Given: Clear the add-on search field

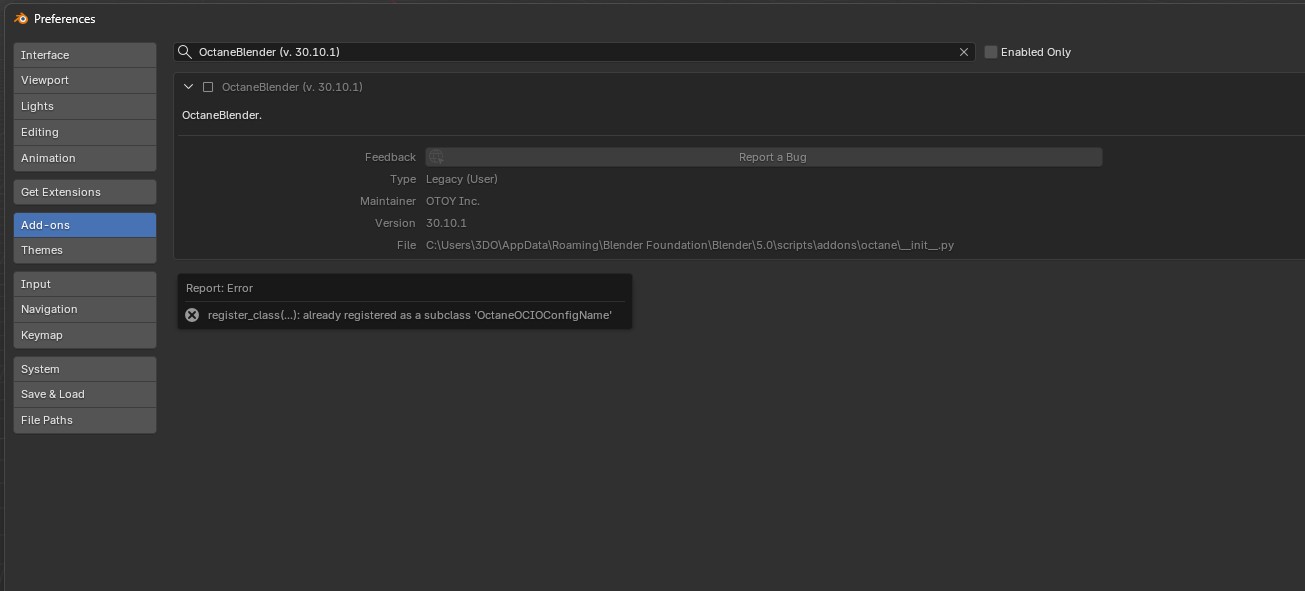Looking at the screenshot, I should 964,52.
